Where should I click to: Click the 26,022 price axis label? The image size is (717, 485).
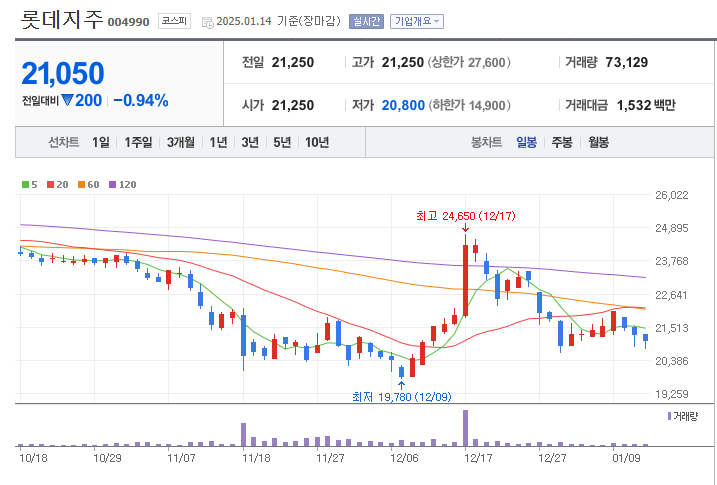(x=672, y=195)
